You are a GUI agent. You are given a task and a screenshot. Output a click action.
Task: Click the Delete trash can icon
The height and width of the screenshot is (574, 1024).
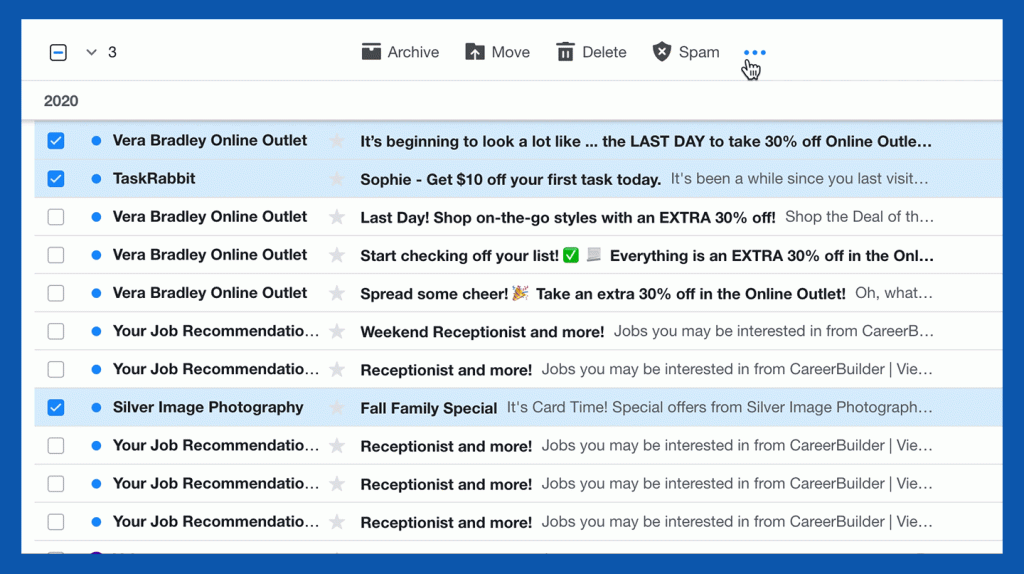(x=566, y=52)
